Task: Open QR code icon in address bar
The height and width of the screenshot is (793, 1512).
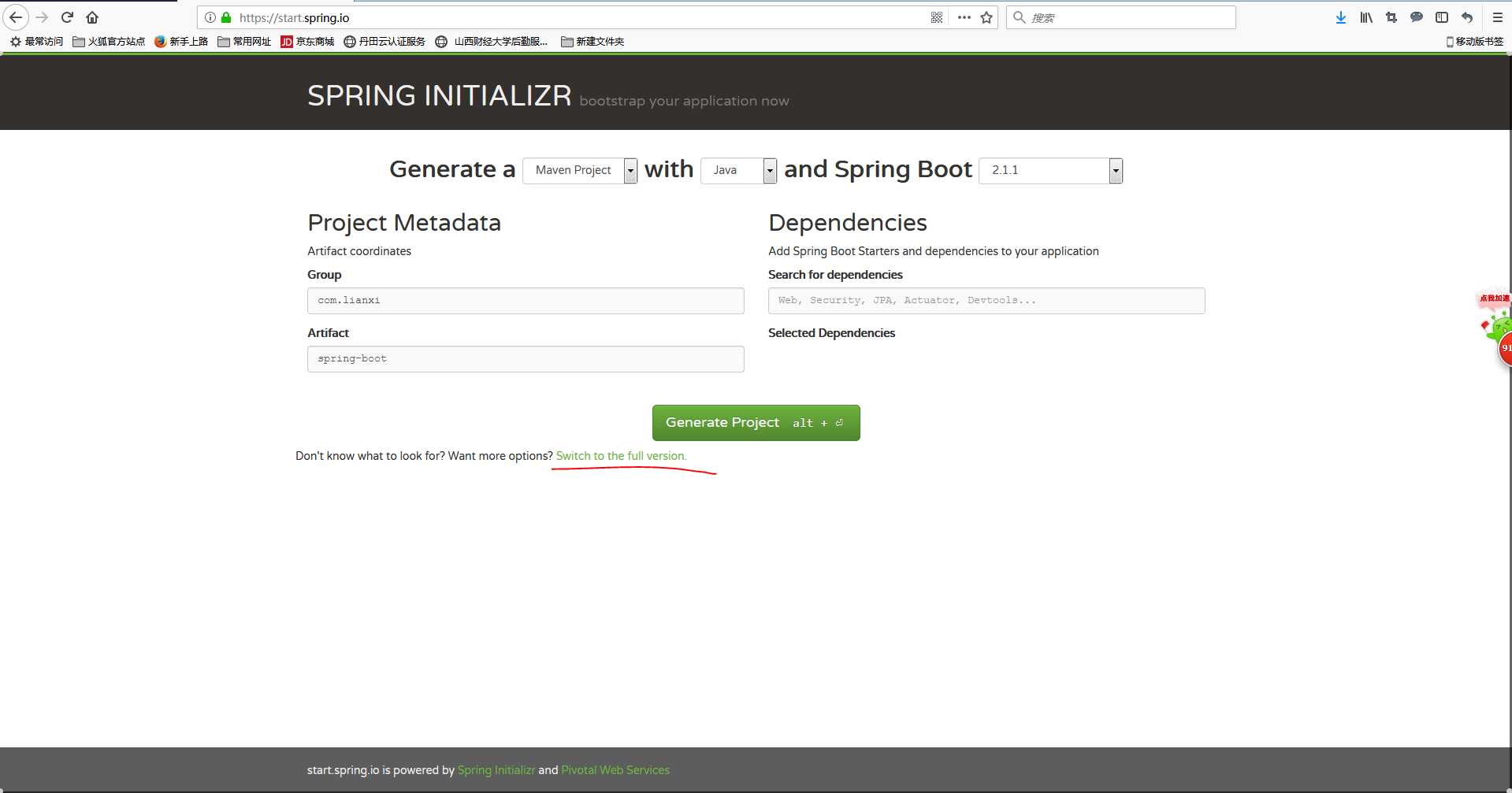Action: pyautogui.click(x=937, y=17)
